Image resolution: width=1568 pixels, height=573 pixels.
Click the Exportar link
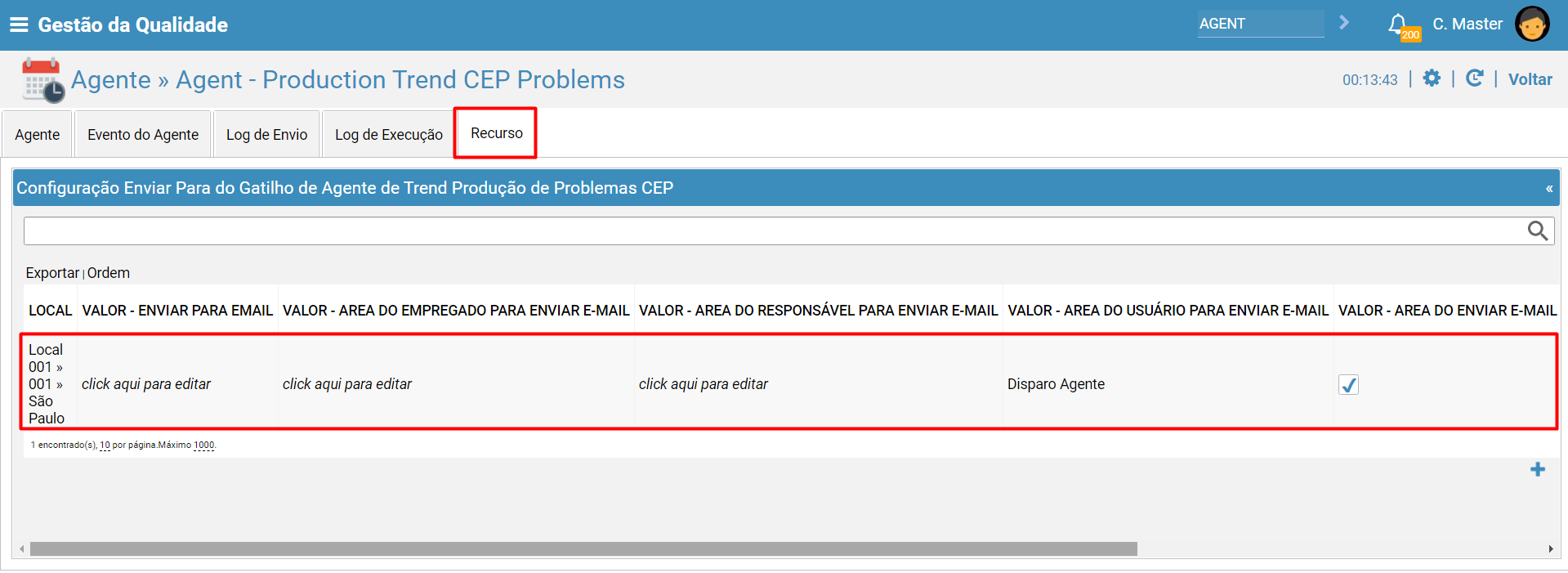(52, 273)
